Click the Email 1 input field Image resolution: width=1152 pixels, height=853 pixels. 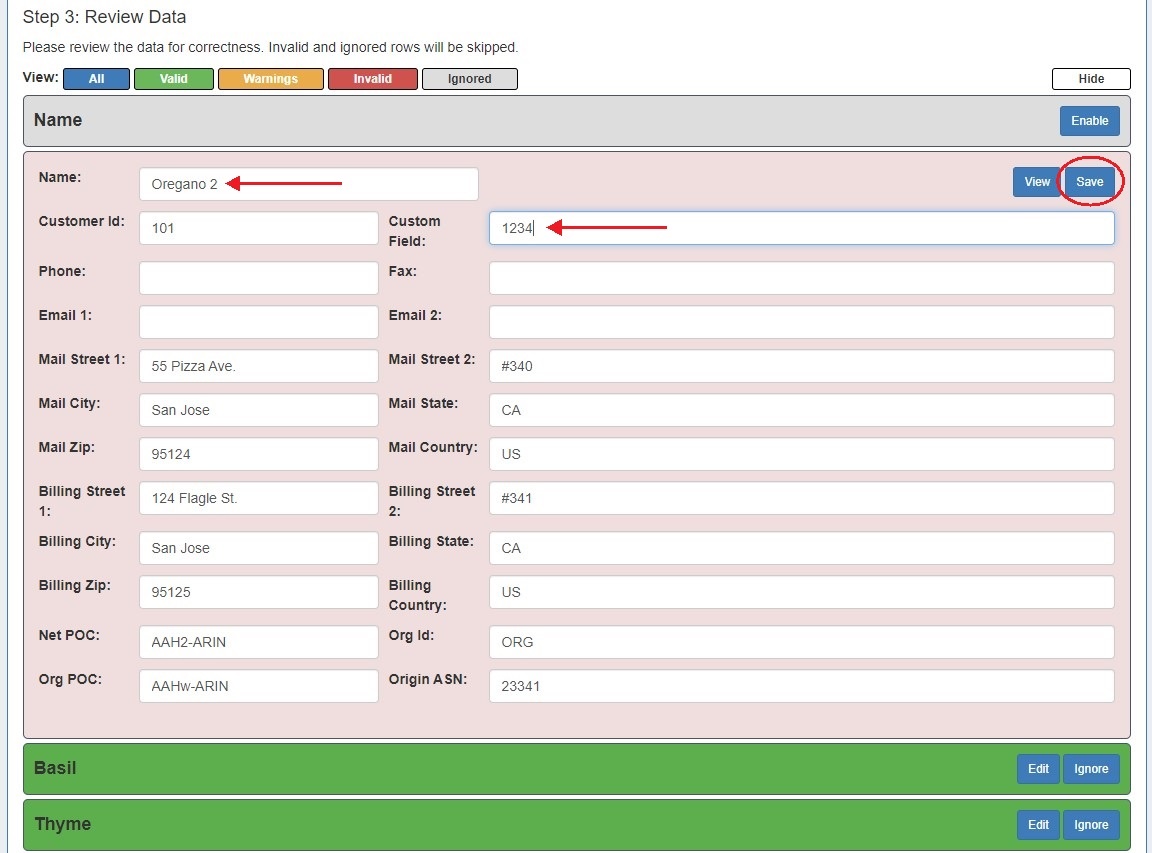258,322
